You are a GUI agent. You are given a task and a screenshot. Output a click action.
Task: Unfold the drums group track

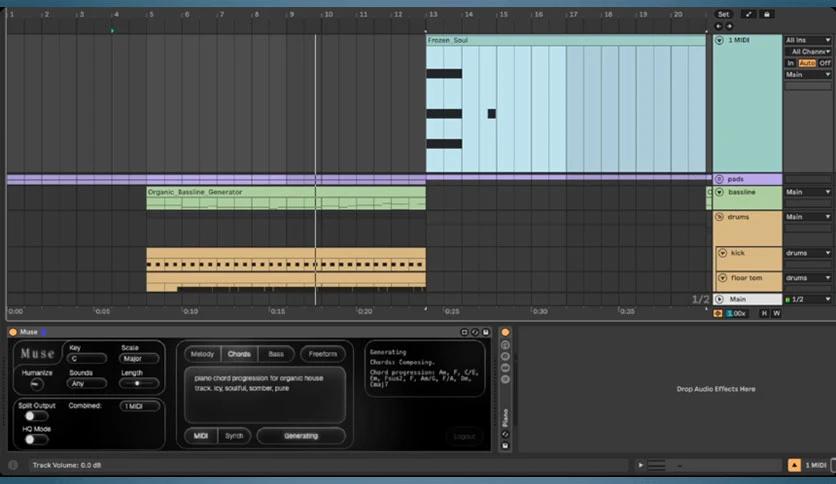click(x=719, y=217)
